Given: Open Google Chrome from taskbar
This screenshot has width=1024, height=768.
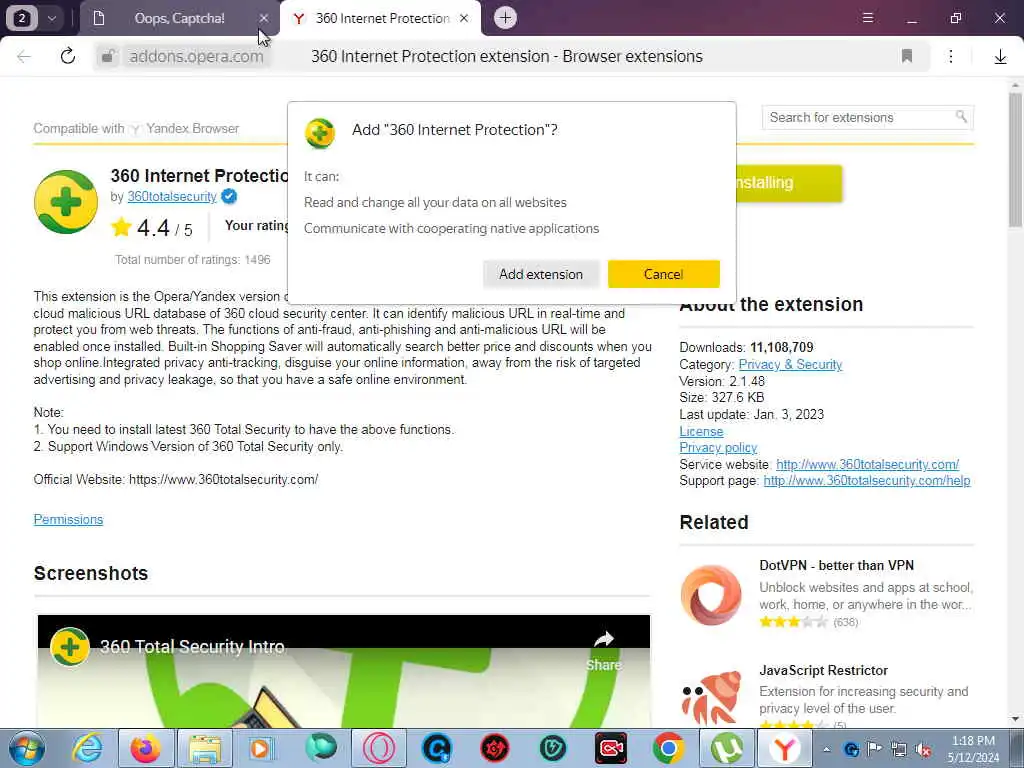Looking at the screenshot, I should pos(667,748).
